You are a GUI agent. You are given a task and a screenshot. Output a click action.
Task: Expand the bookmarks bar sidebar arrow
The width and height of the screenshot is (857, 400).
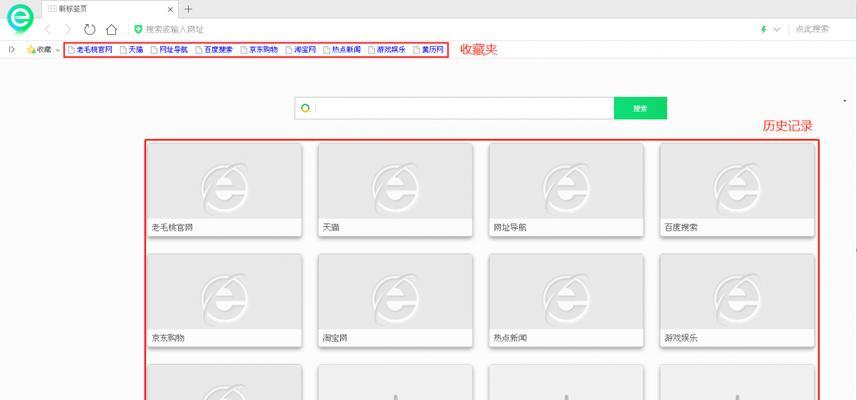[x=11, y=50]
